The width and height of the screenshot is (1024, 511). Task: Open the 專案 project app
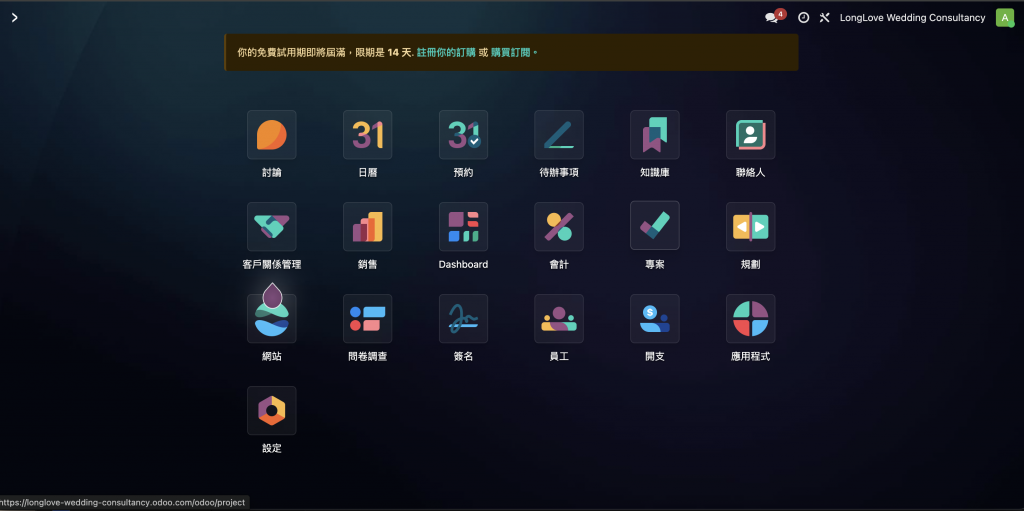(x=655, y=225)
